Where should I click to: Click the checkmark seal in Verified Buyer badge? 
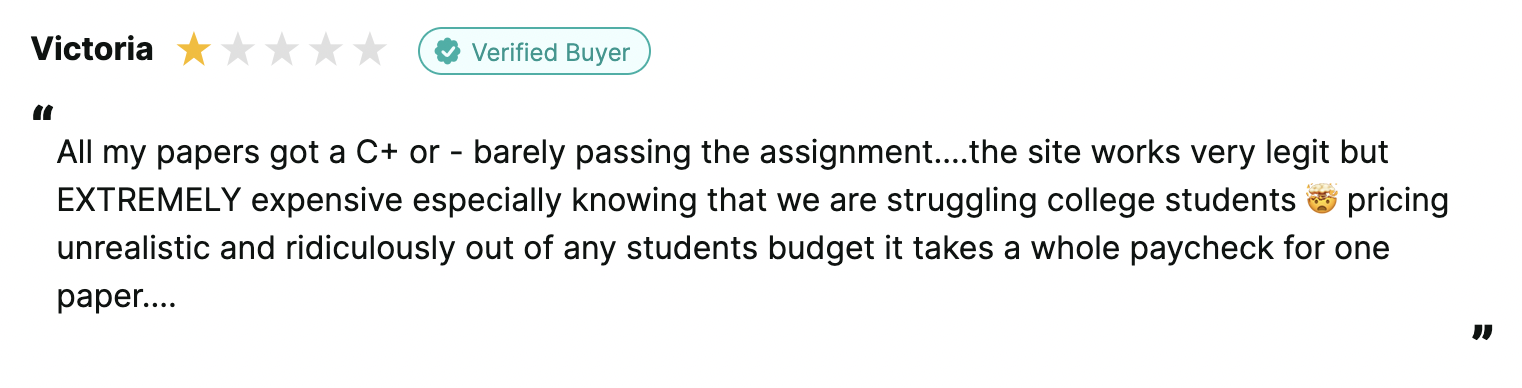coord(447,51)
